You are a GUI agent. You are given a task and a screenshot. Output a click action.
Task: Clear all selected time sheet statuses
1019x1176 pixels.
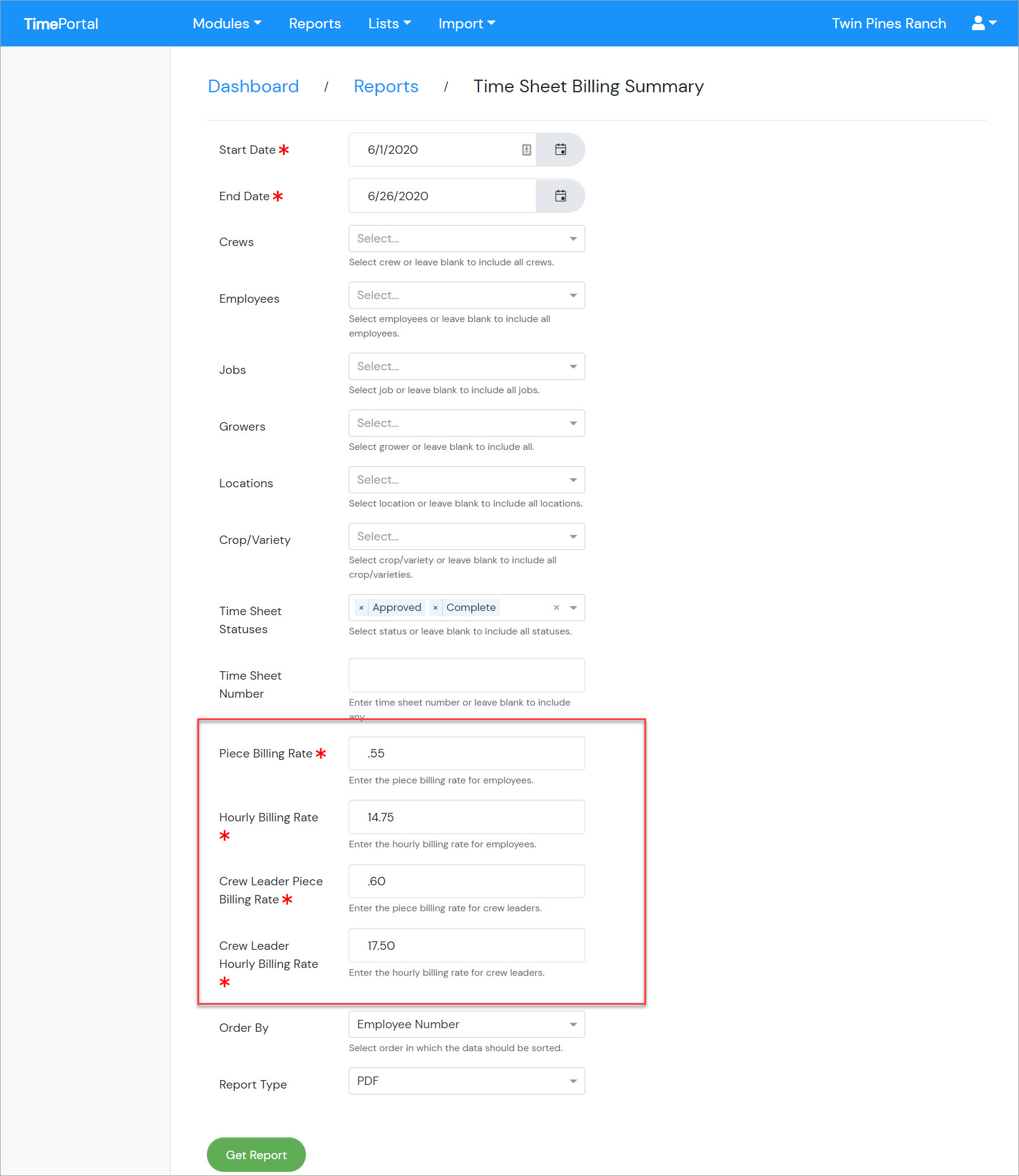coord(556,608)
